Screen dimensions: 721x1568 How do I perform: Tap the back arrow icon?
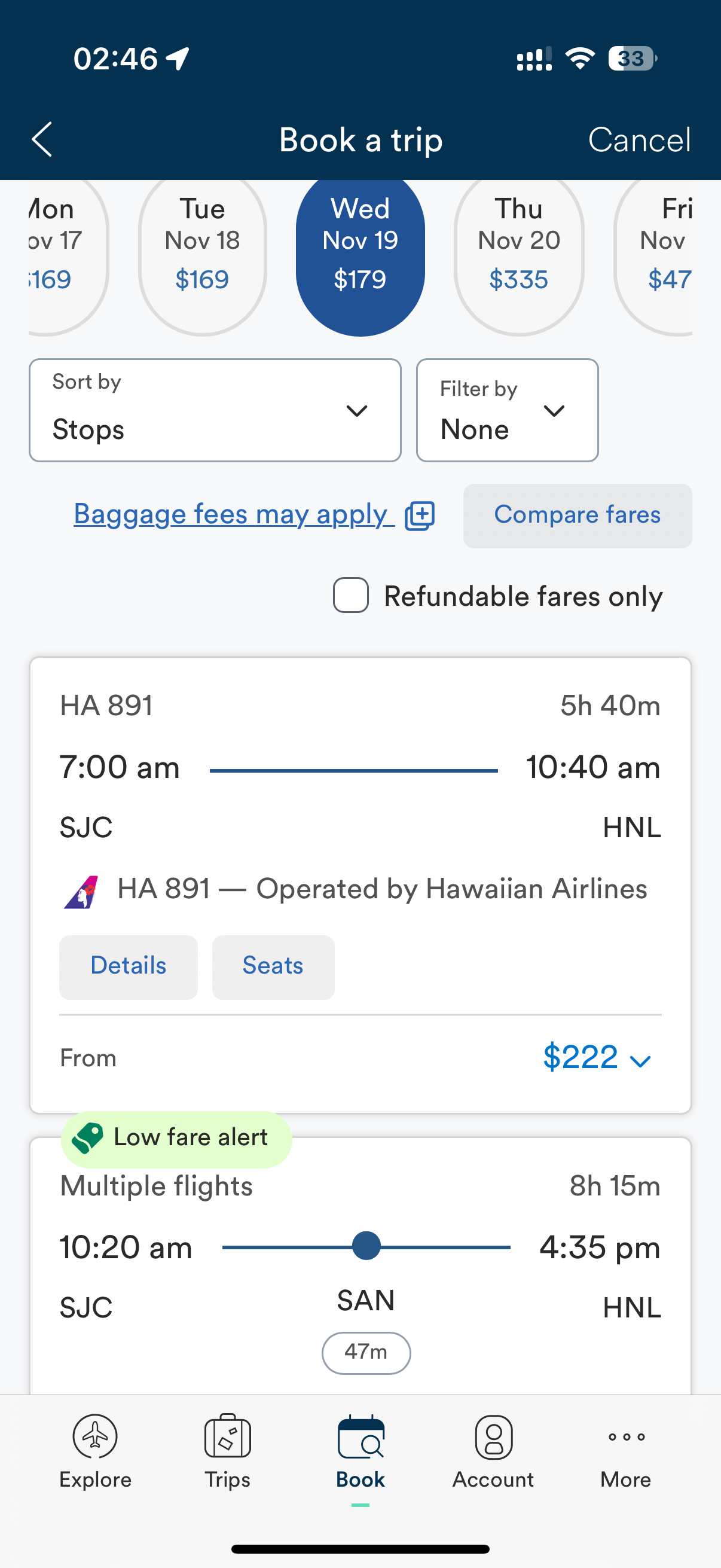point(42,139)
